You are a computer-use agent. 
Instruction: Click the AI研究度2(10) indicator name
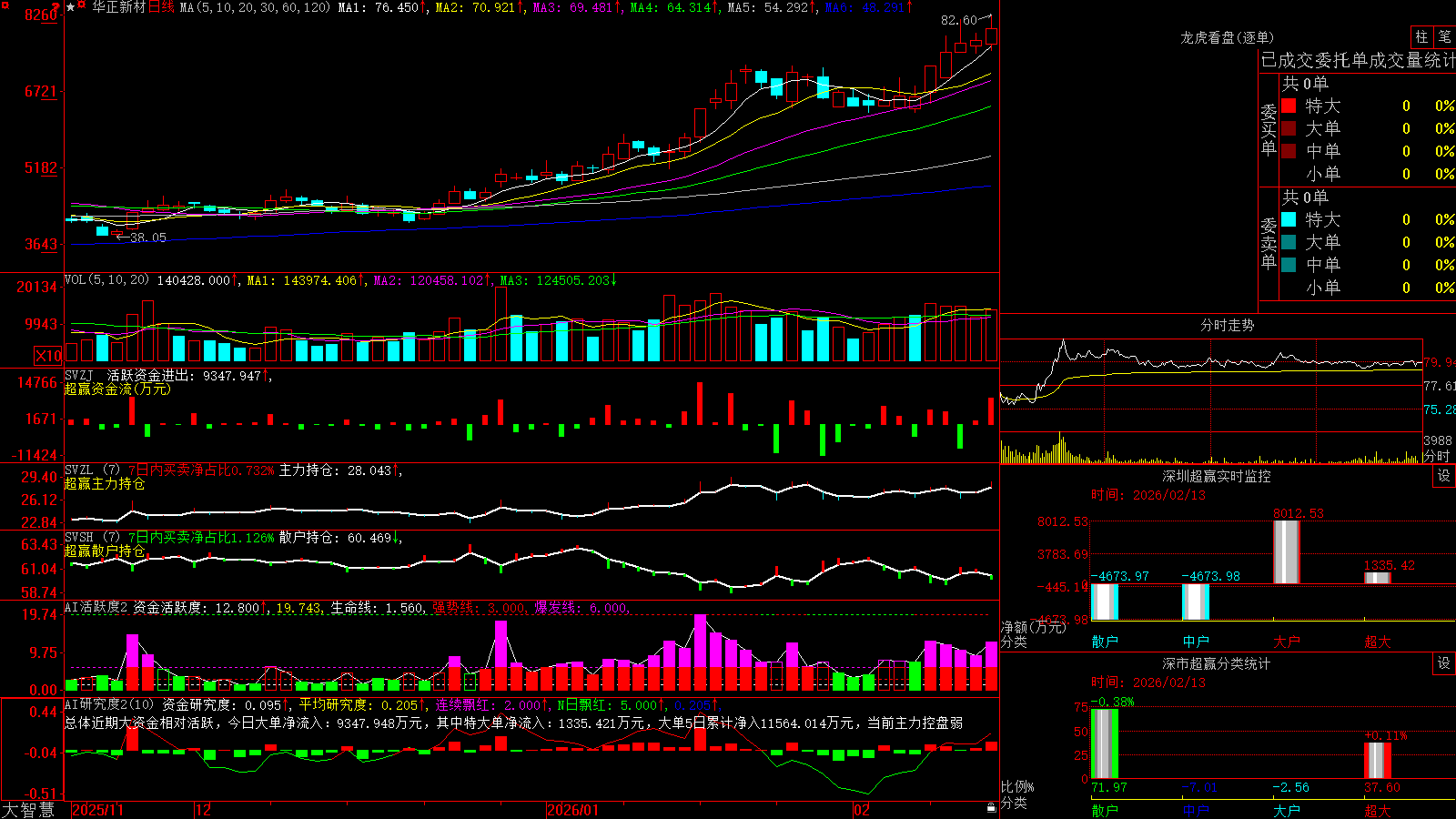[109, 704]
